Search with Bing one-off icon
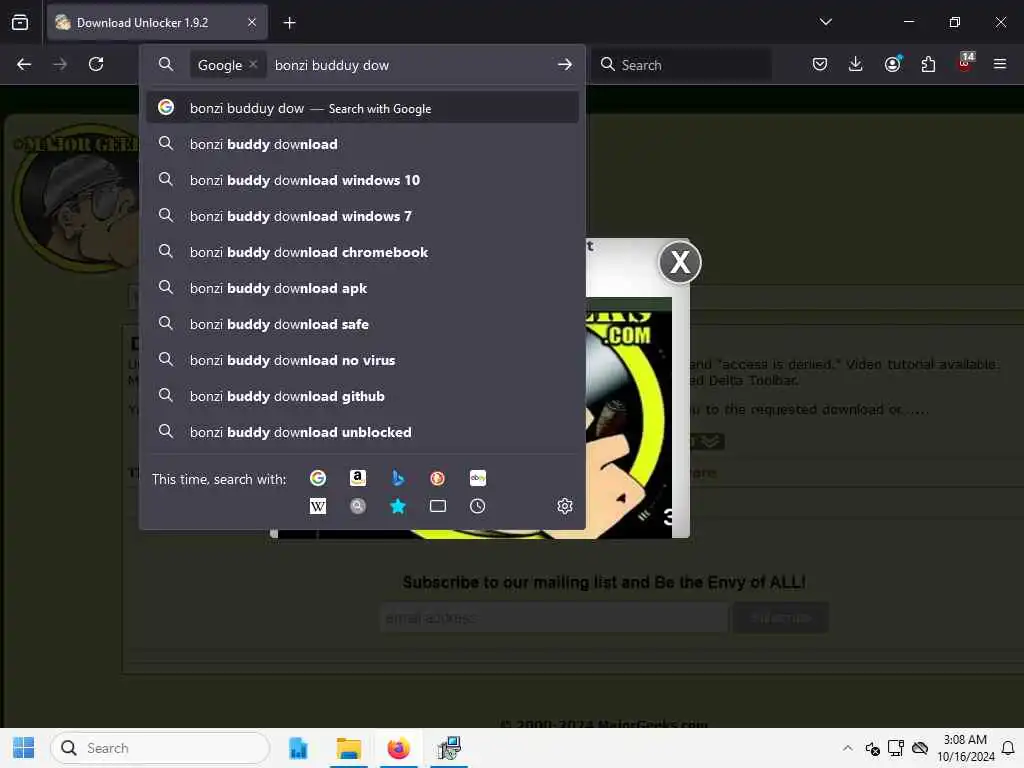 pyautogui.click(x=398, y=478)
